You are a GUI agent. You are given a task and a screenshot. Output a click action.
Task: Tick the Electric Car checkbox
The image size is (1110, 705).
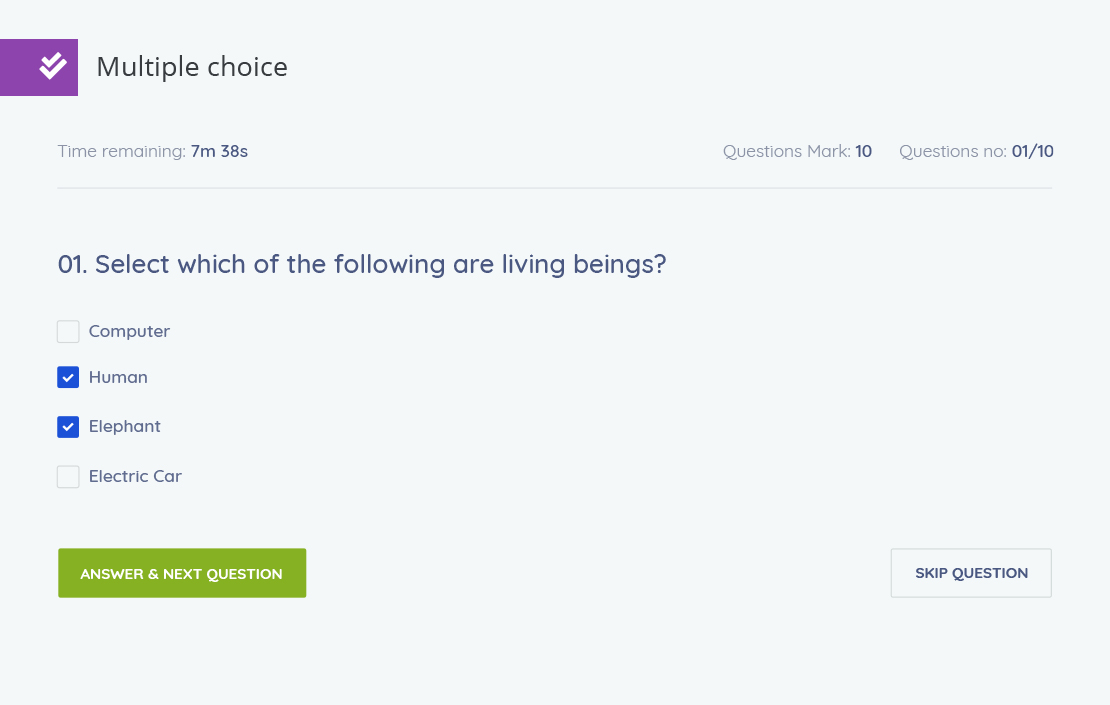(68, 476)
